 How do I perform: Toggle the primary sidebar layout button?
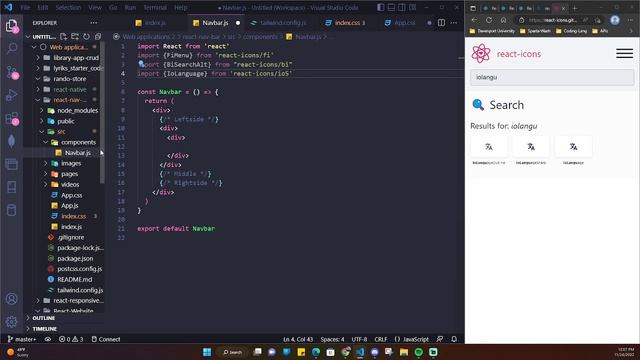[x=380, y=7]
